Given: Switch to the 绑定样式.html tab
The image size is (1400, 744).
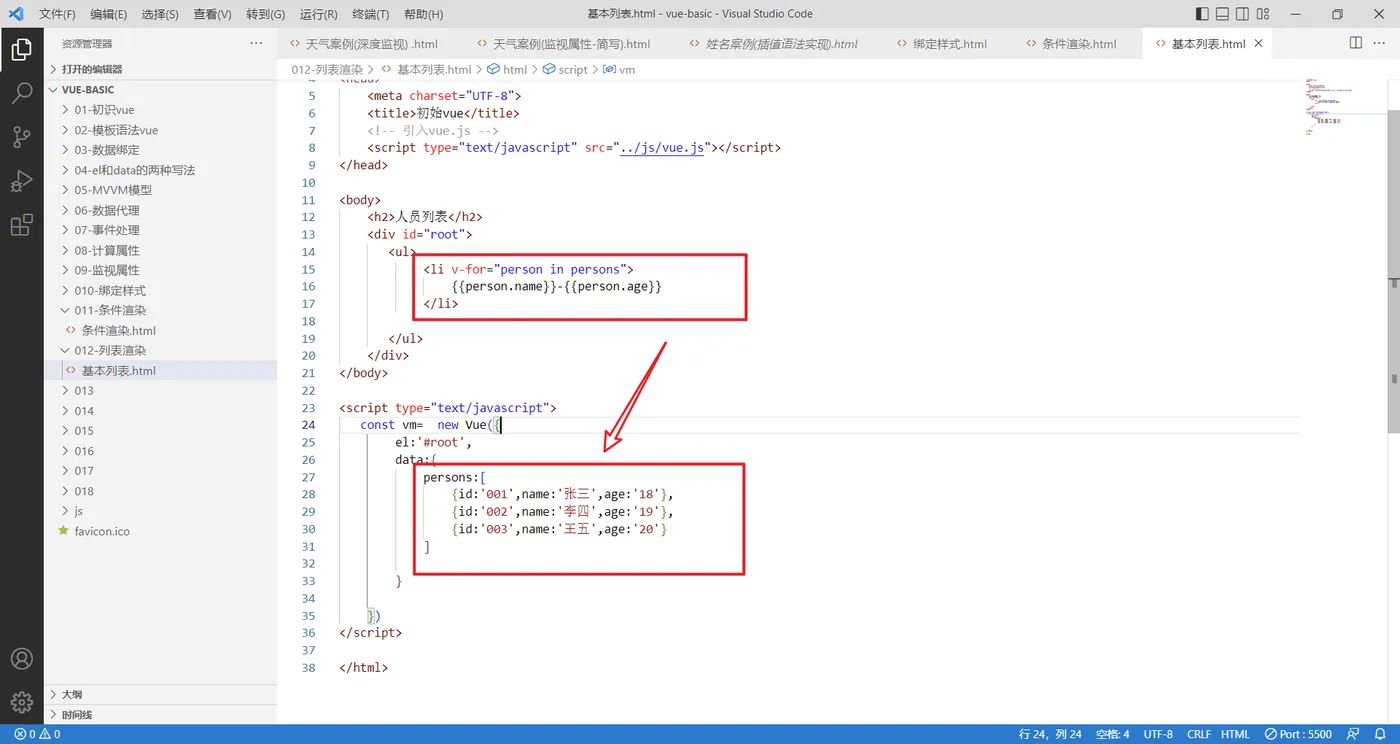Looking at the screenshot, I should (950, 44).
